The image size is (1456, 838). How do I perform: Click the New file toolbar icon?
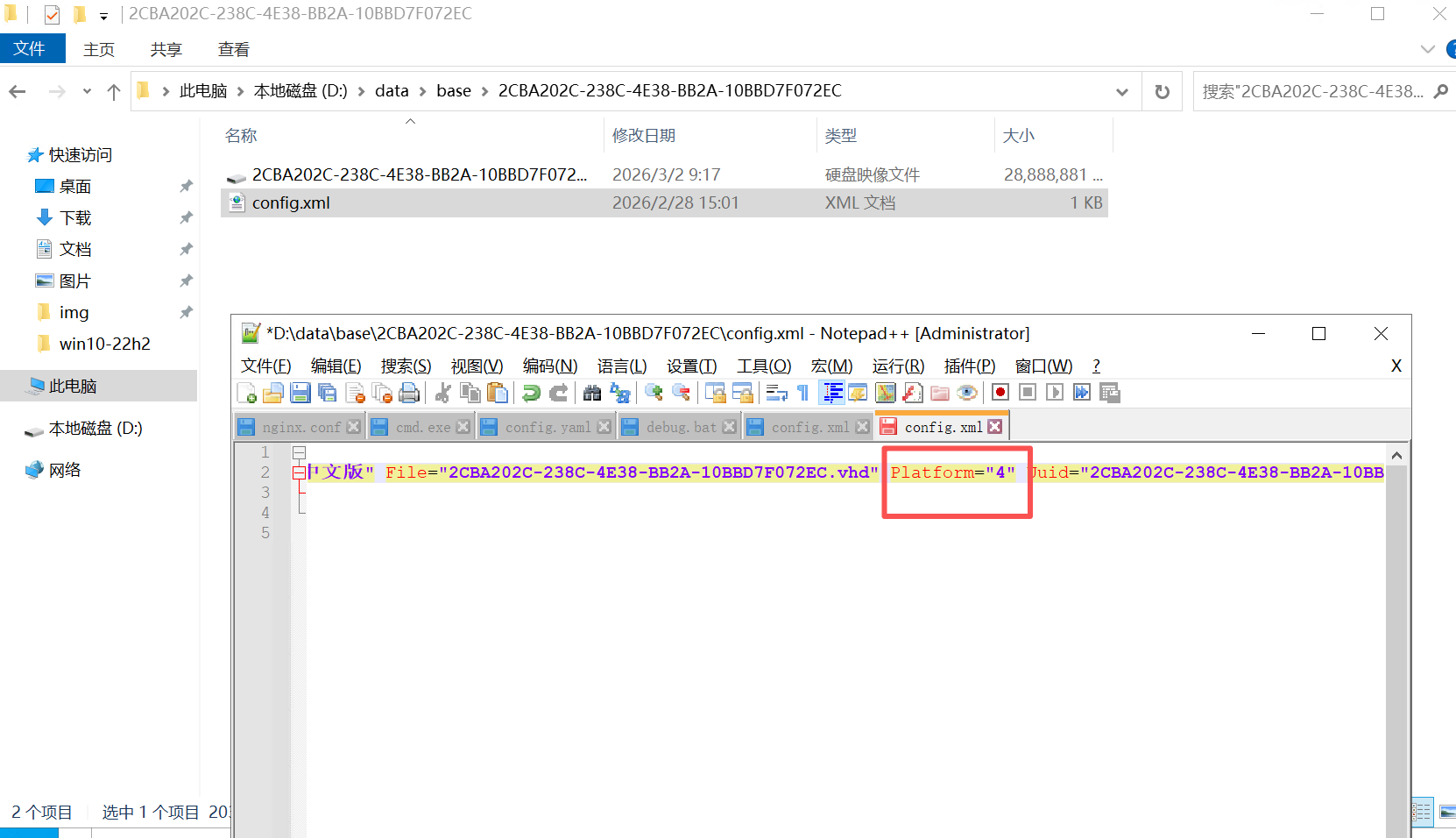pos(247,393)
